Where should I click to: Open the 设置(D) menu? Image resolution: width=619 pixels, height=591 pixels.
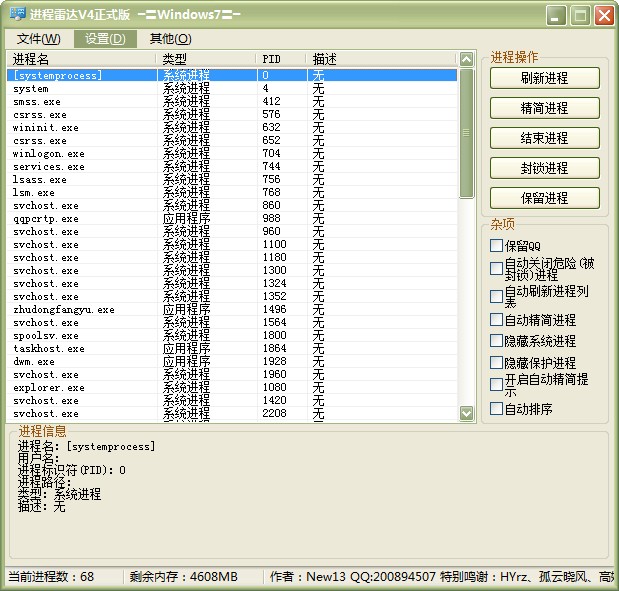[x=105, y=39]
